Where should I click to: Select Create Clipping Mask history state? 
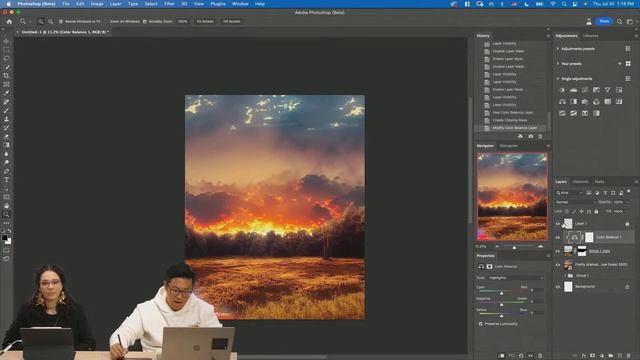[509, 120]
